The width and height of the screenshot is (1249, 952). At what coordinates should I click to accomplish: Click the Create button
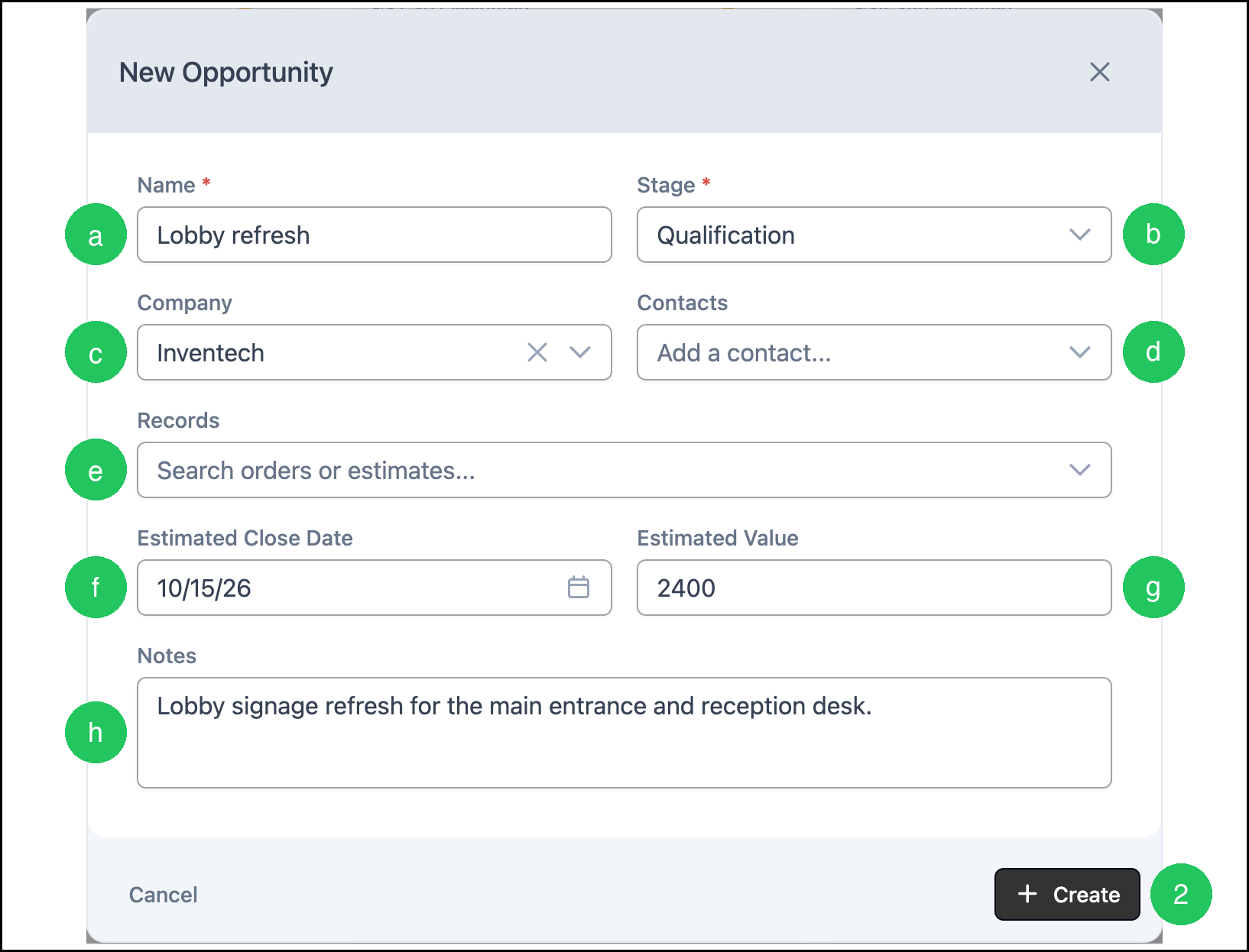pos(1067,894)
